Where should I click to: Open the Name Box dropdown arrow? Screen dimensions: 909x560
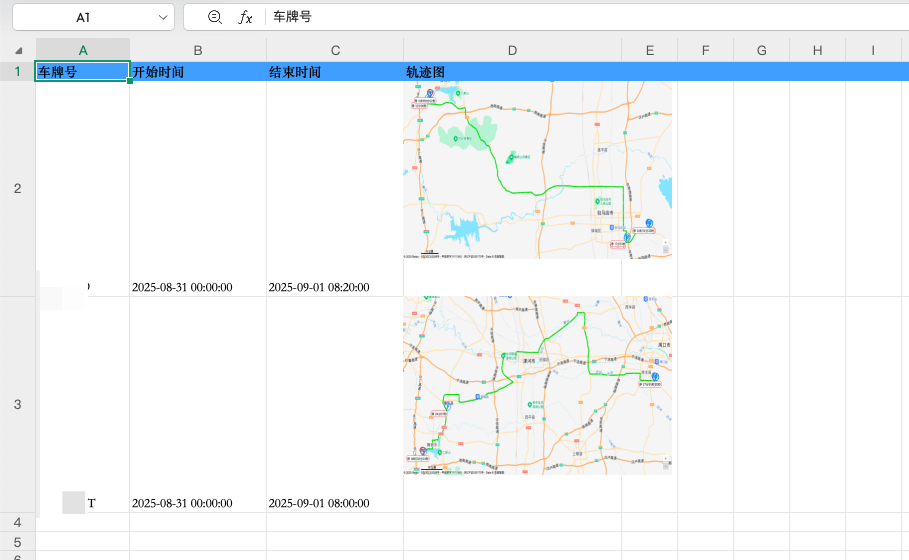[163, 17]
